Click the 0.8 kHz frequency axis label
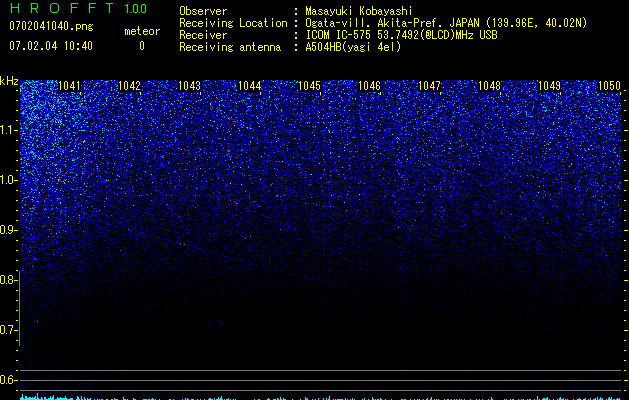The width and height of the screenshot is (629, 400). [x=8, y=280]
